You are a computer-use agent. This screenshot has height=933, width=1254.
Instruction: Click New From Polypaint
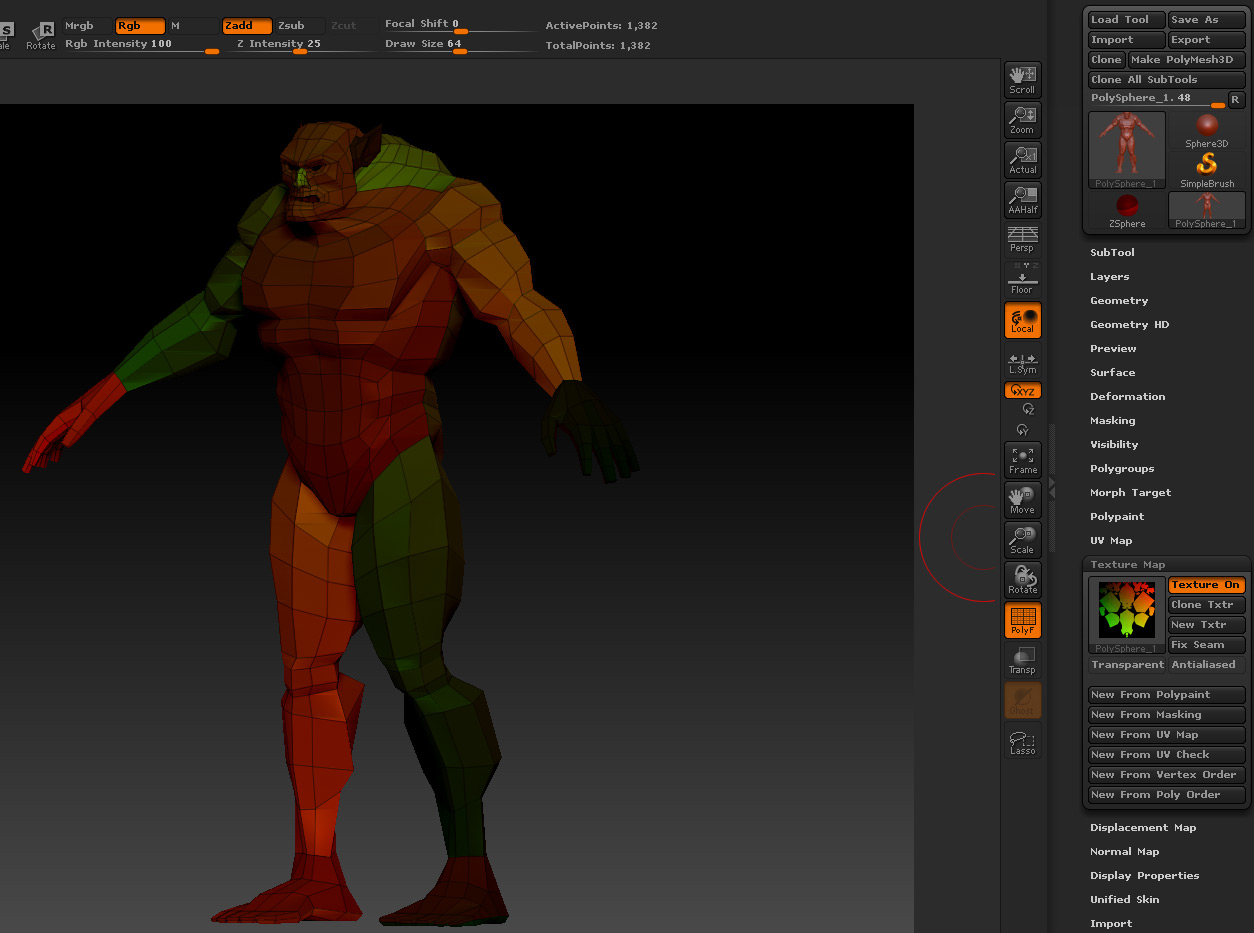pyautogui.click(x=1167, y=695)
